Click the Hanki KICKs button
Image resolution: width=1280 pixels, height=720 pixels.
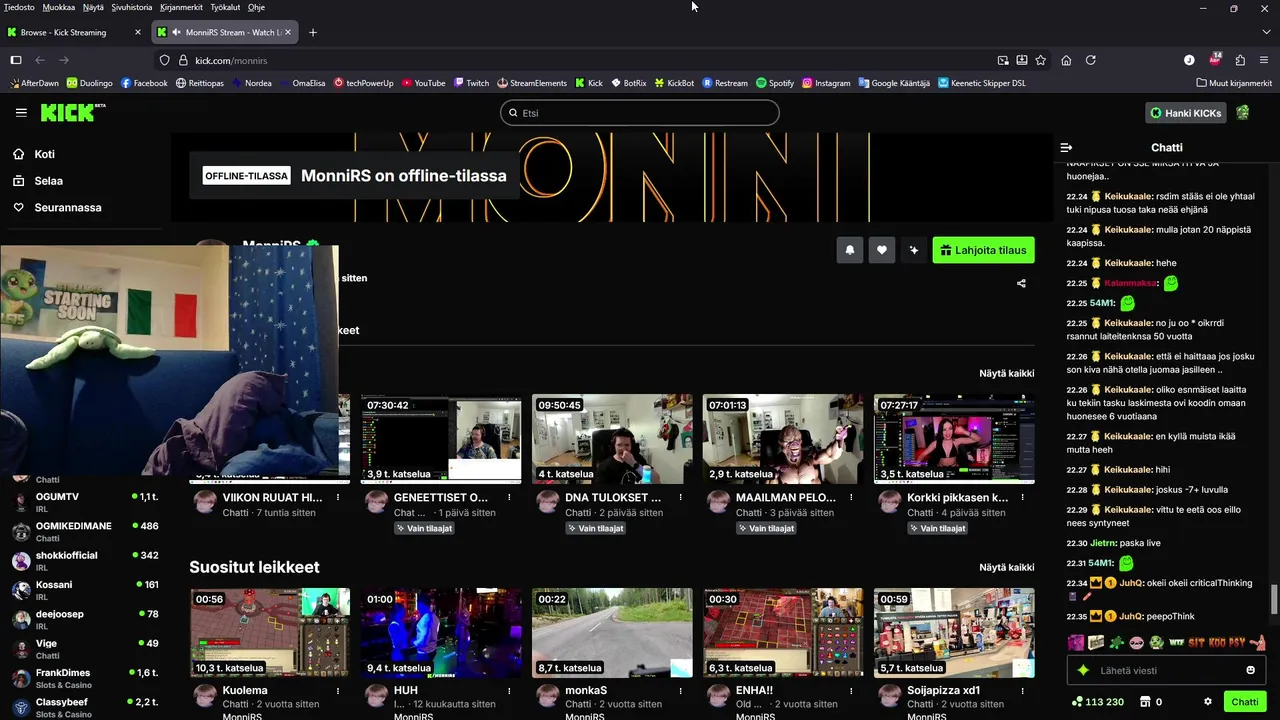(x=1185, y=113)
